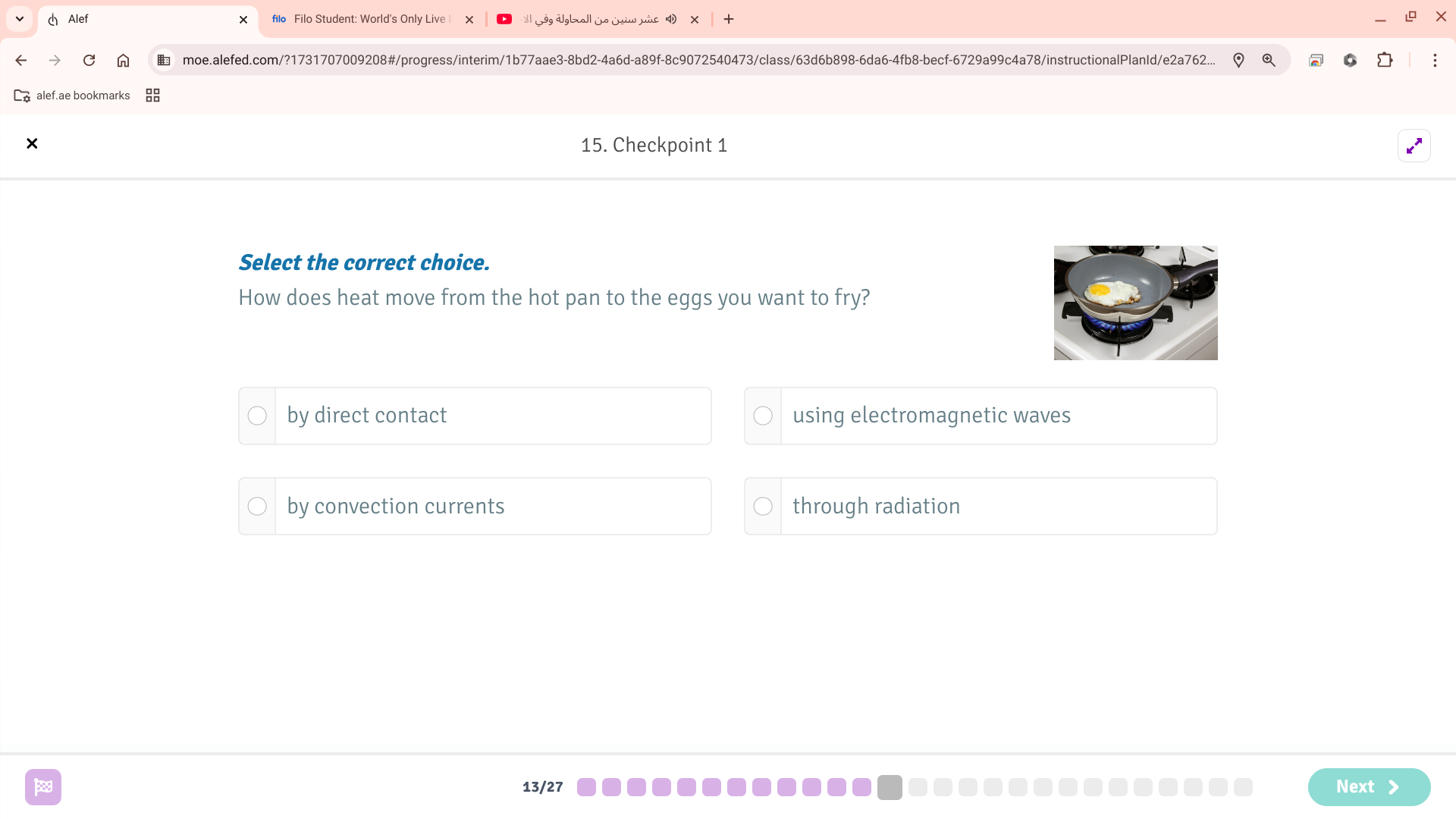Expand the lesson to fullscreen with the arrows icon
The image size is (1456, 819).
[x=1414, y=146]
